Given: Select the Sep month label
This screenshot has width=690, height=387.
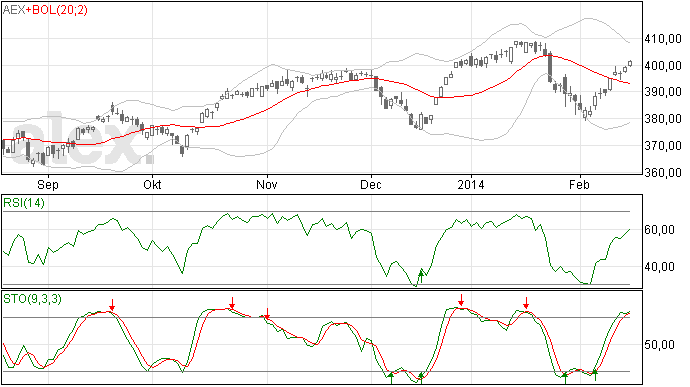Looking at the screenshot, I should (48, 184).
